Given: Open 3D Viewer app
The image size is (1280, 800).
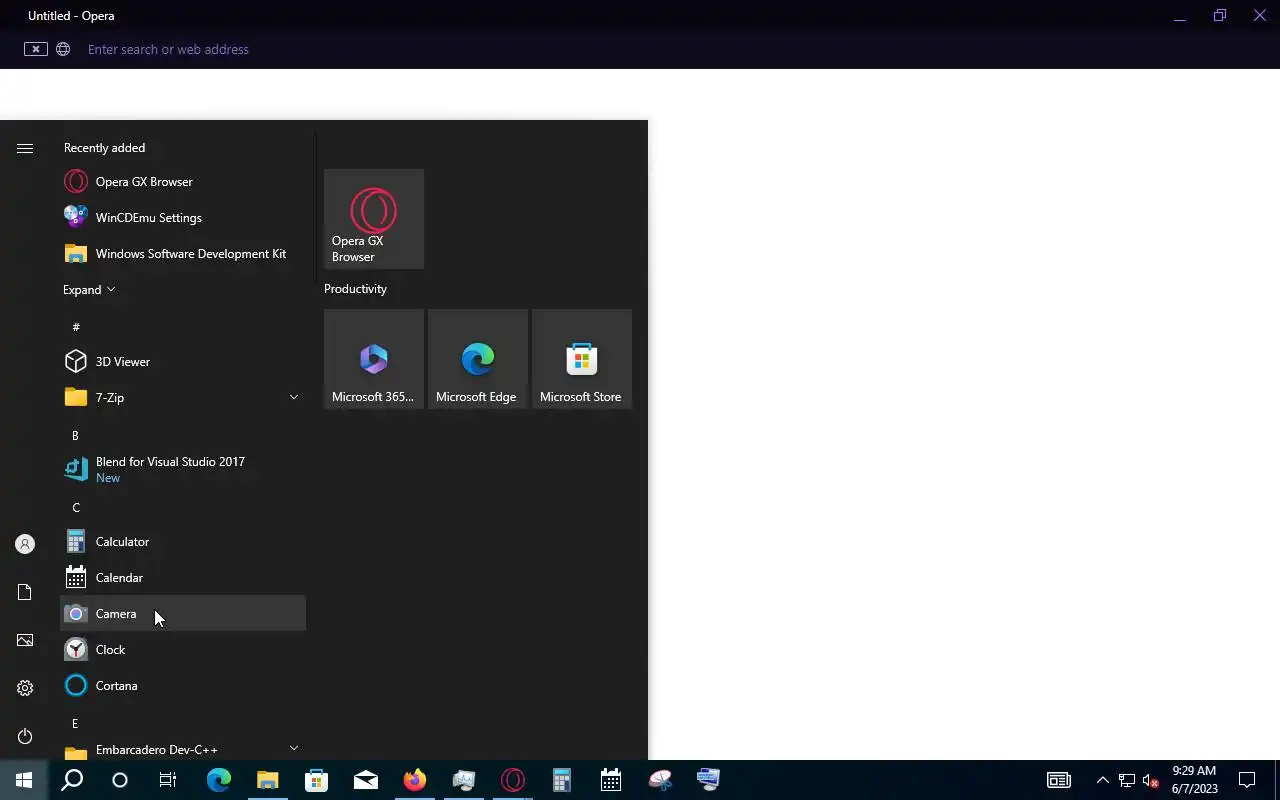Looking at the screenshot, I should pyautogui.click(x=183, y=362).
